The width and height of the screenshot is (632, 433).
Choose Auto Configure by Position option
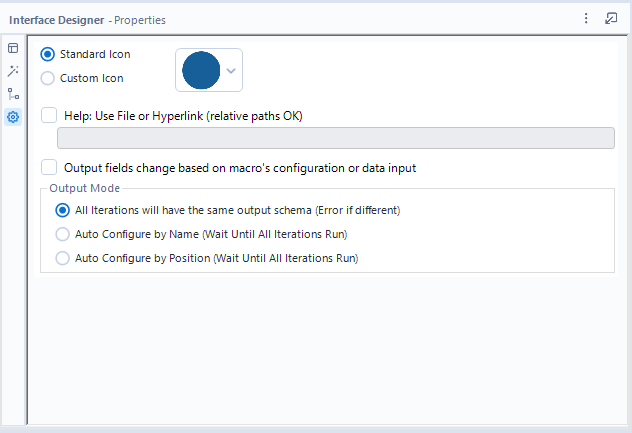(64, 258)
